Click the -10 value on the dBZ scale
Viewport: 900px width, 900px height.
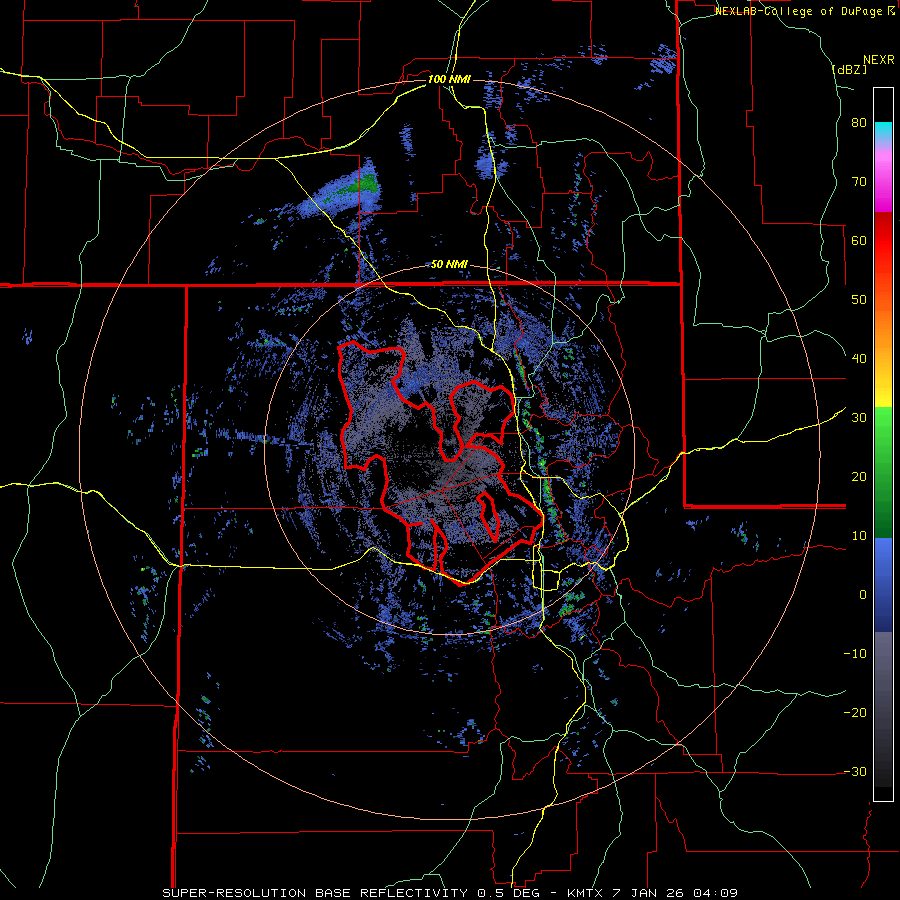(x=855, y=654)
